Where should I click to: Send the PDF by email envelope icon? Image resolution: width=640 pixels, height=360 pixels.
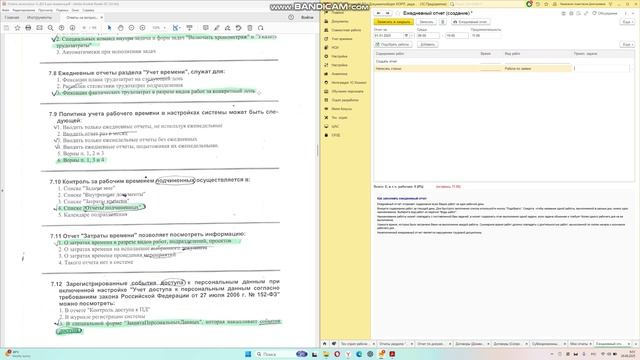pyautogui.click(x=39, y=28)
